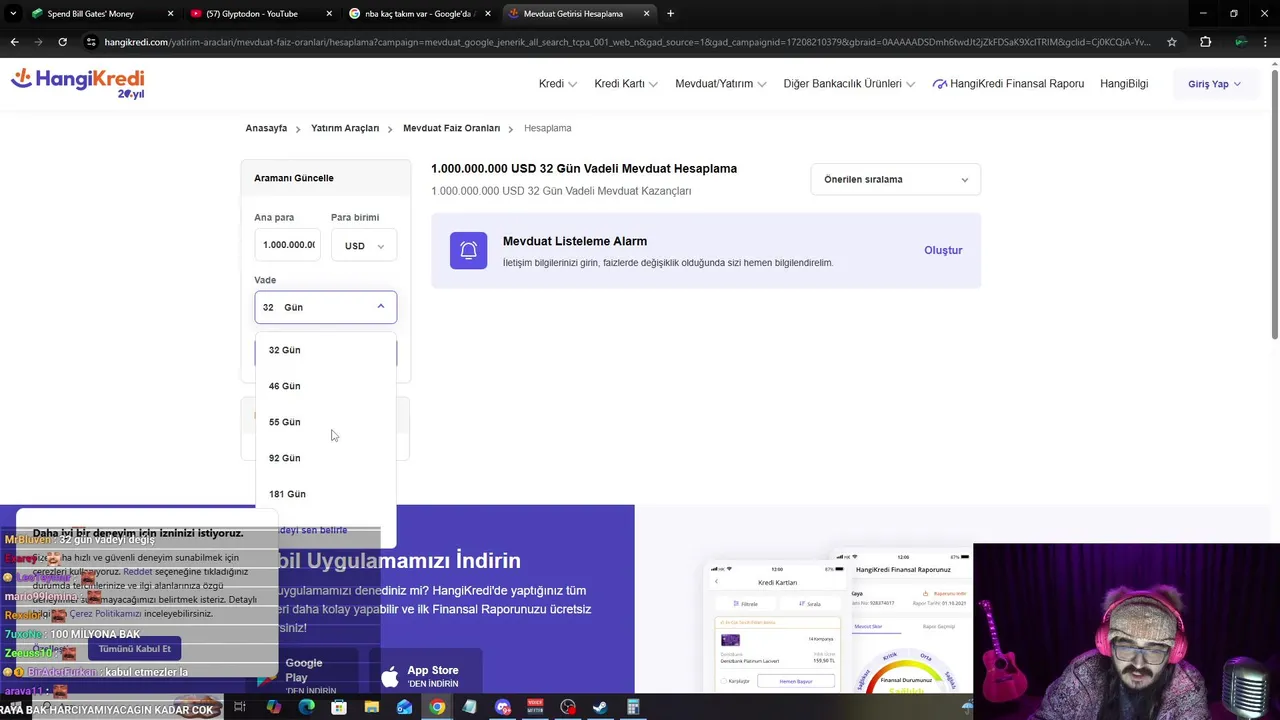Click the Apple logo on App Store badge
The height and width of the screenshot is (720, 1280).
[x=389, y=677]
